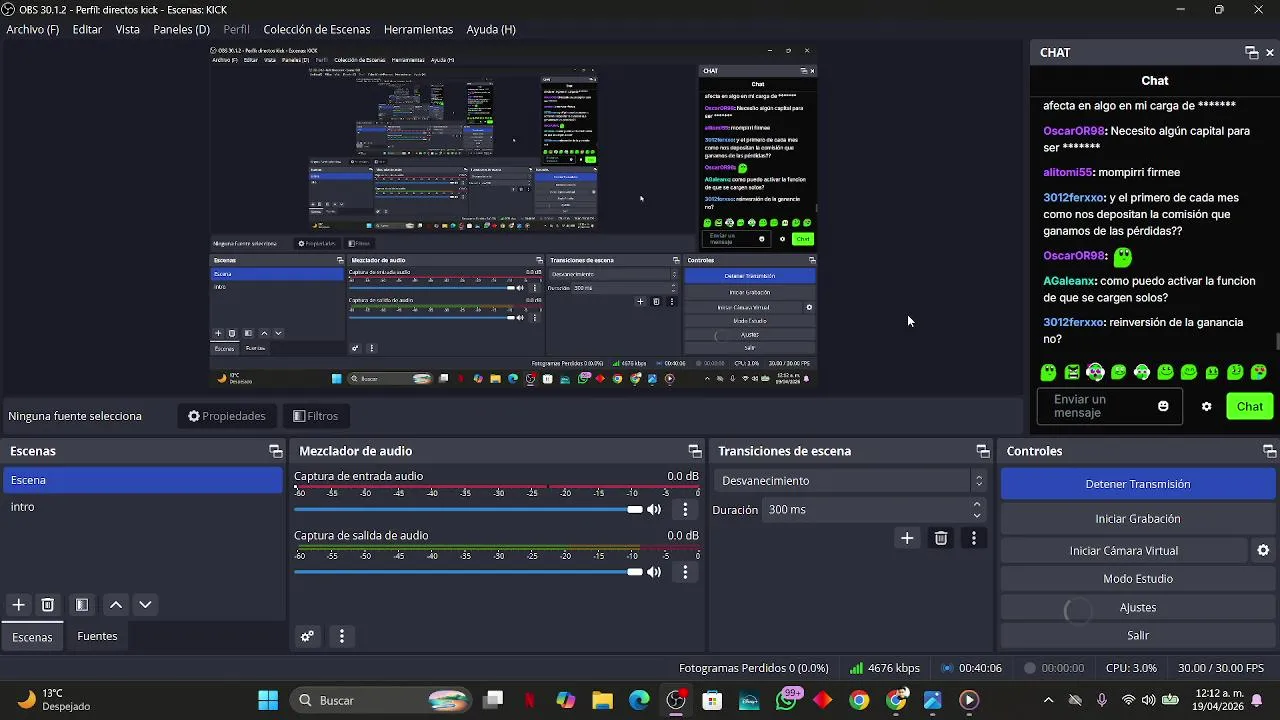Open Ayuda menu
This screenshot has width=1280, height=720.
pos(491,29)
